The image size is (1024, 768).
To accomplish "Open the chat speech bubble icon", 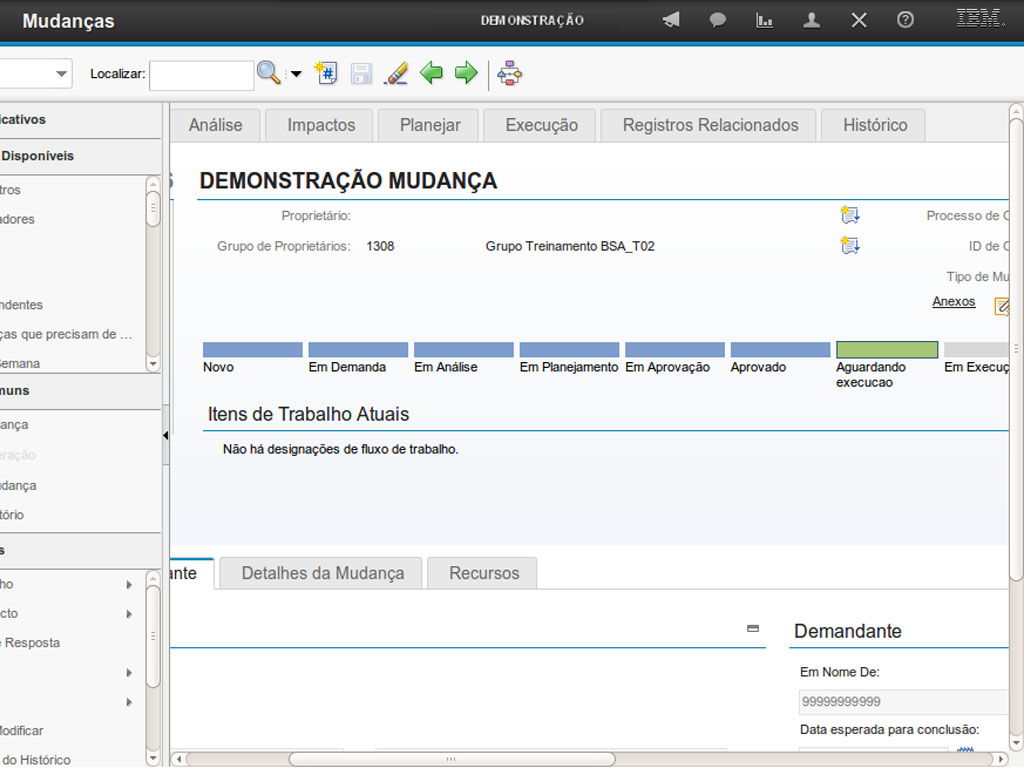I will point(718,20).
